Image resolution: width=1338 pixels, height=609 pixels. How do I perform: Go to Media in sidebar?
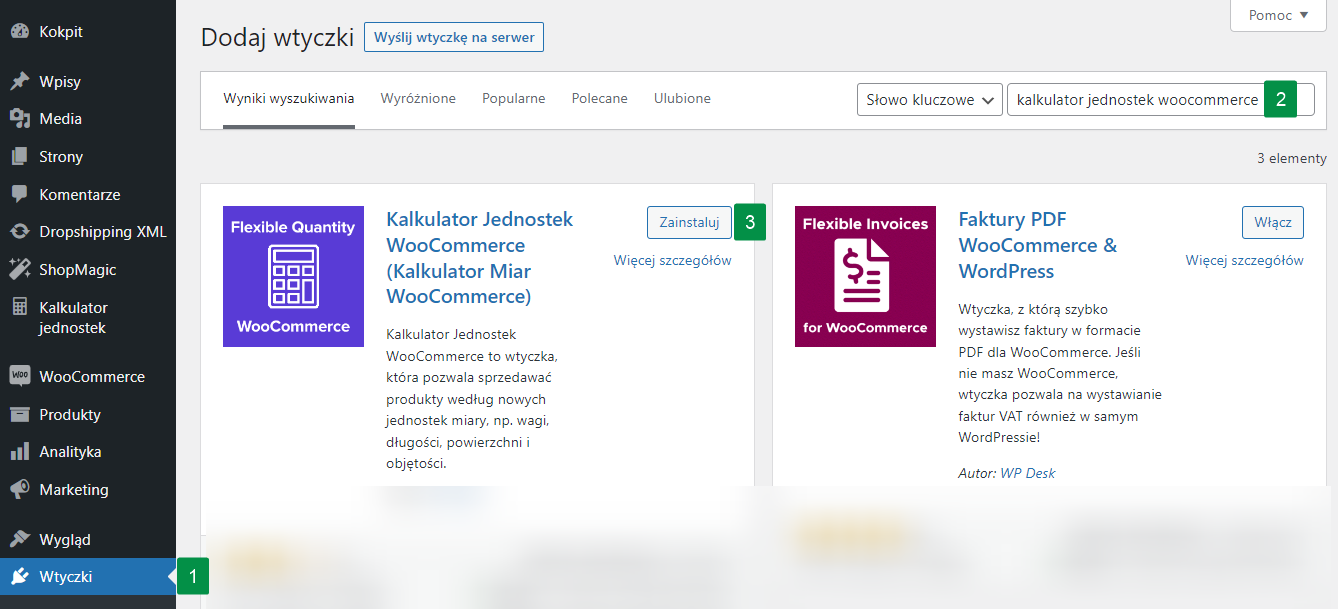(88, 119)
